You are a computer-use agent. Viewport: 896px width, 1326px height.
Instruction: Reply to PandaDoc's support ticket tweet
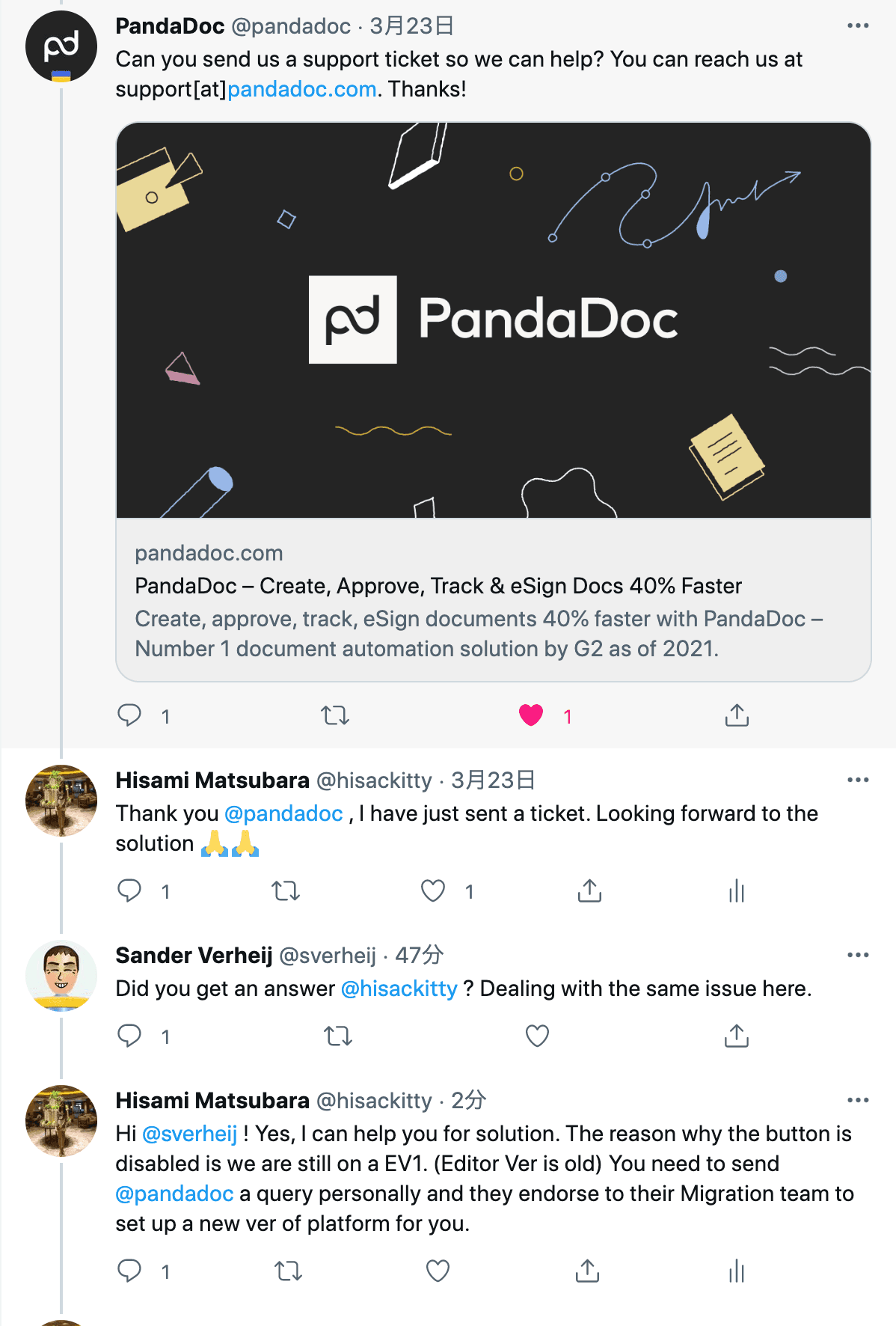click(129, 715)
